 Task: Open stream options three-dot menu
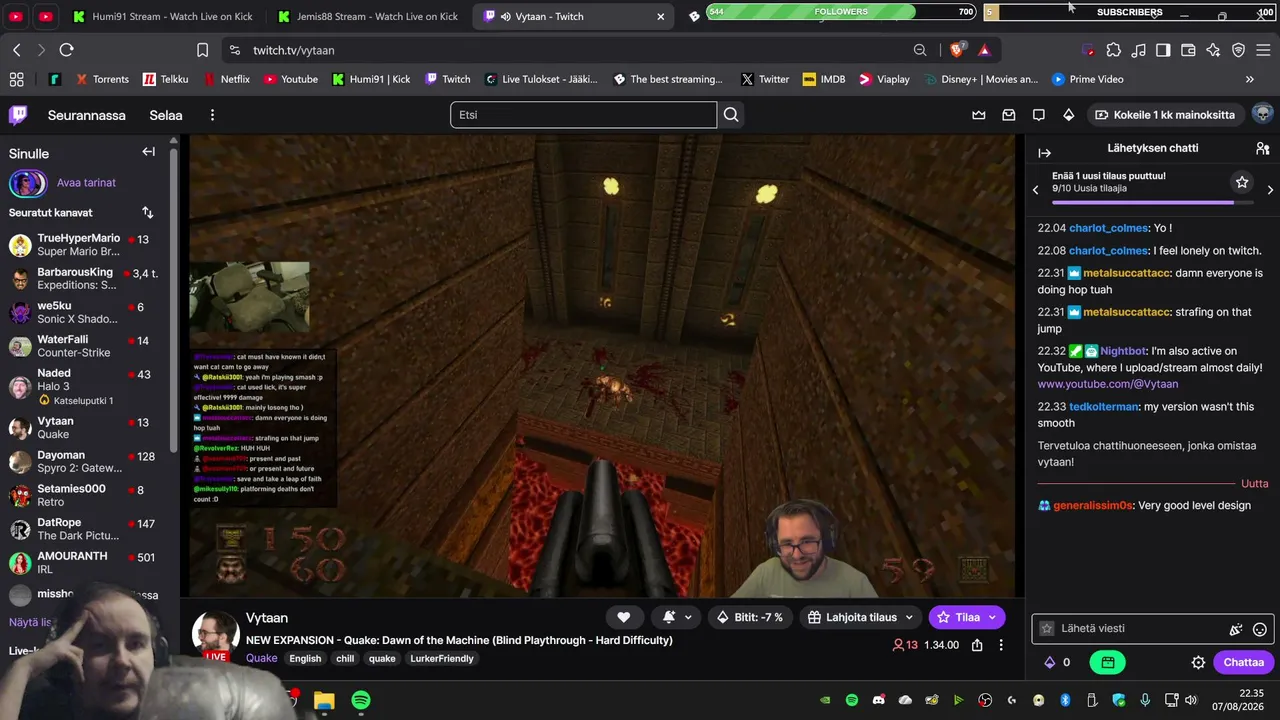pos(1001,645)
